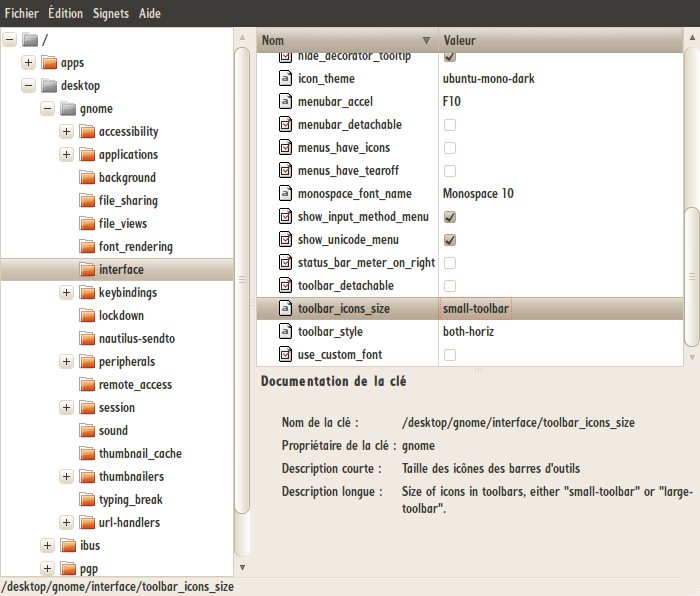This screenshot has height=596, width=700.
Task: Click the monospace_font_name string key icon
Action: (285, 193)
